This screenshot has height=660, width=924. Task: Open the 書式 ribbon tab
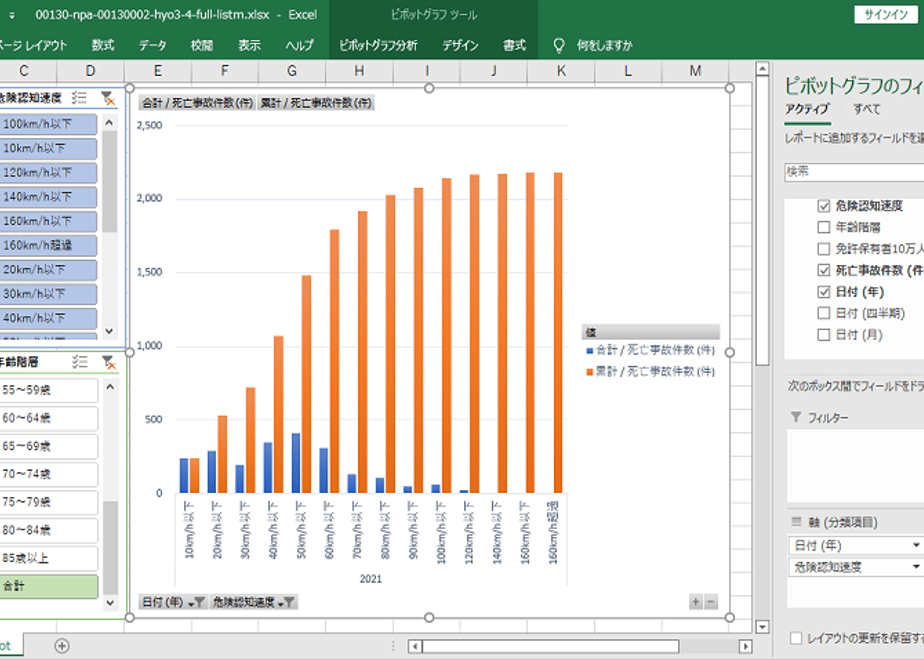[514, 45]
